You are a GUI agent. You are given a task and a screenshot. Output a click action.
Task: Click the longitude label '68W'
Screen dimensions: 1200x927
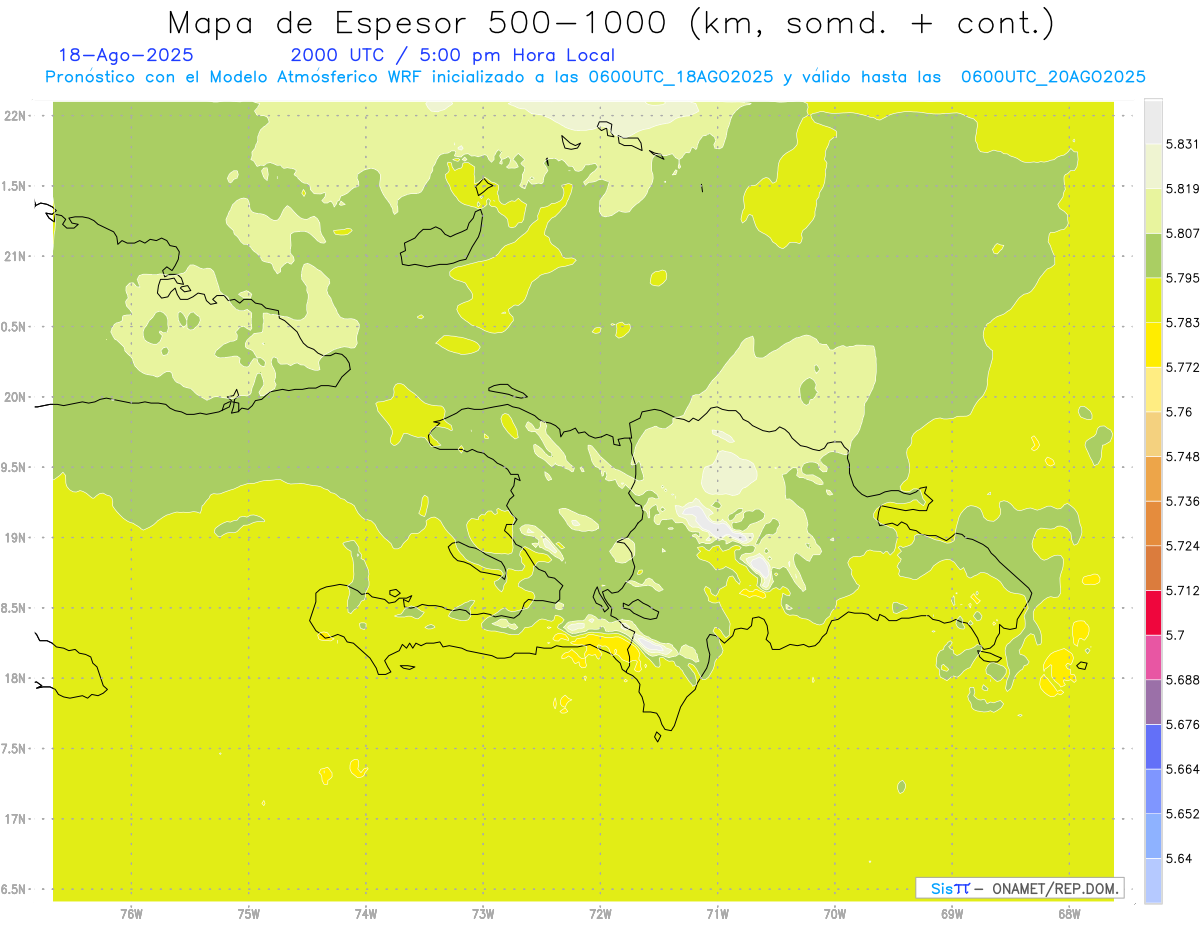1069,914
